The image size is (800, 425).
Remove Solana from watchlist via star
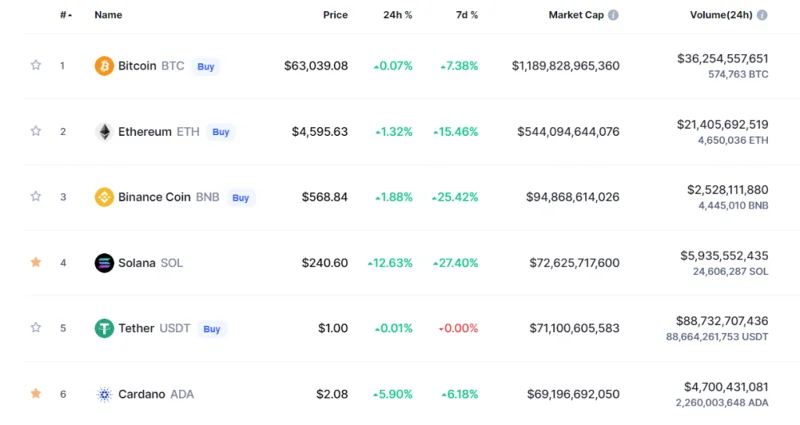(x=36, y=262)
